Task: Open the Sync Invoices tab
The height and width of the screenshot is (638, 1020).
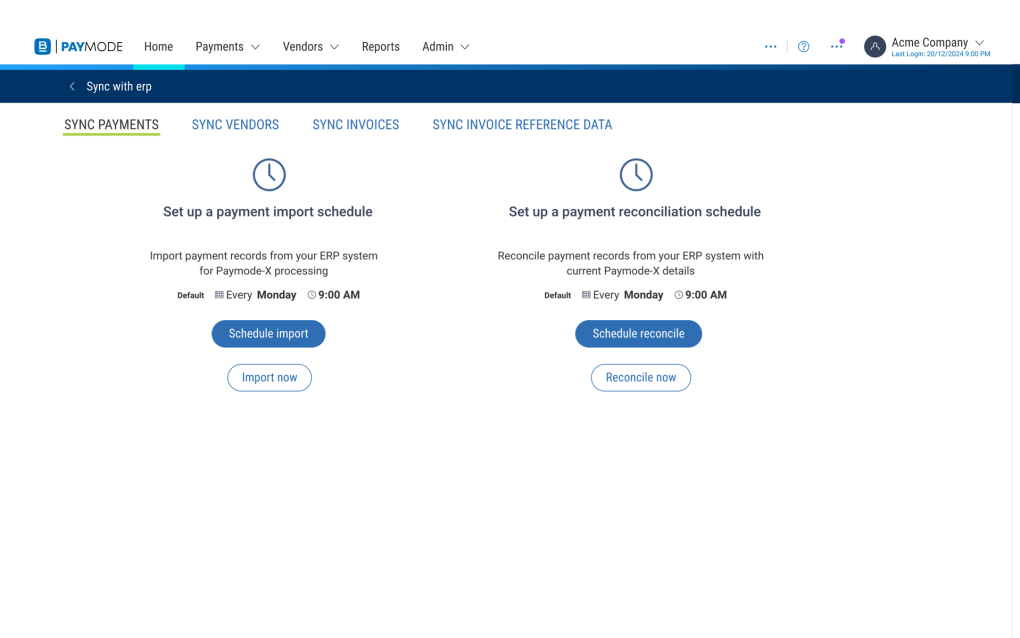Action: point(355,125)
